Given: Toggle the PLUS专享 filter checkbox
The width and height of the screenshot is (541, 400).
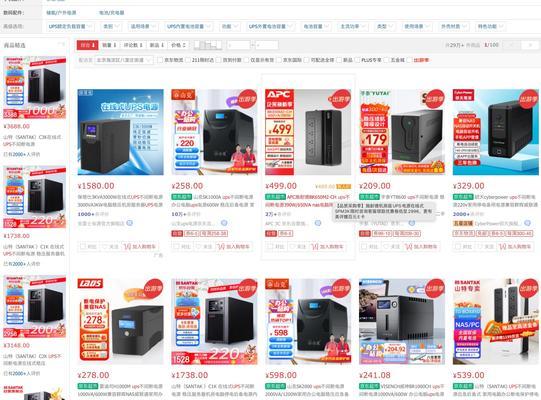Looking at the screenshot, I should pos(368,60).
